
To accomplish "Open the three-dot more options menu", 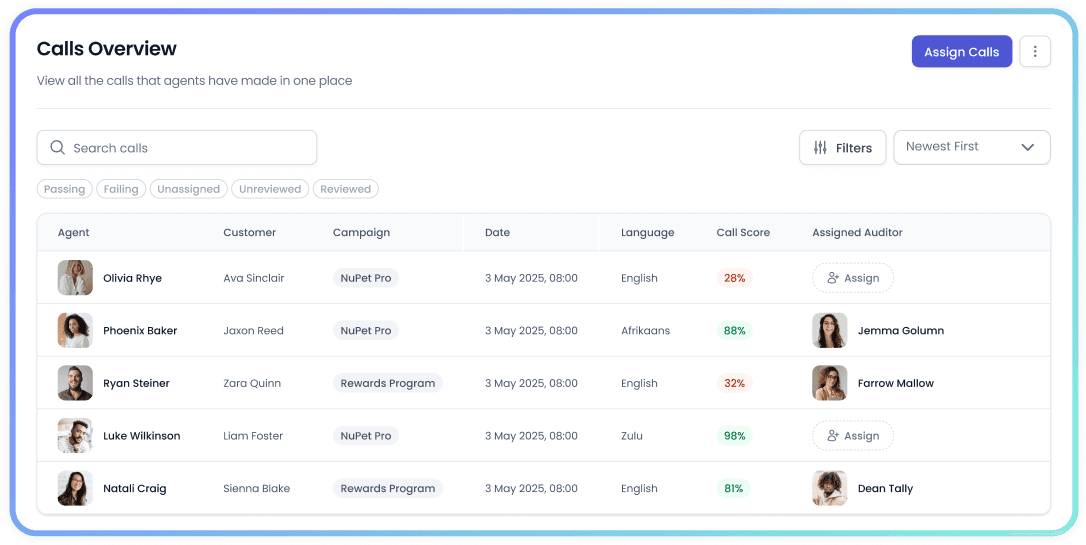I will (1035, 52).
